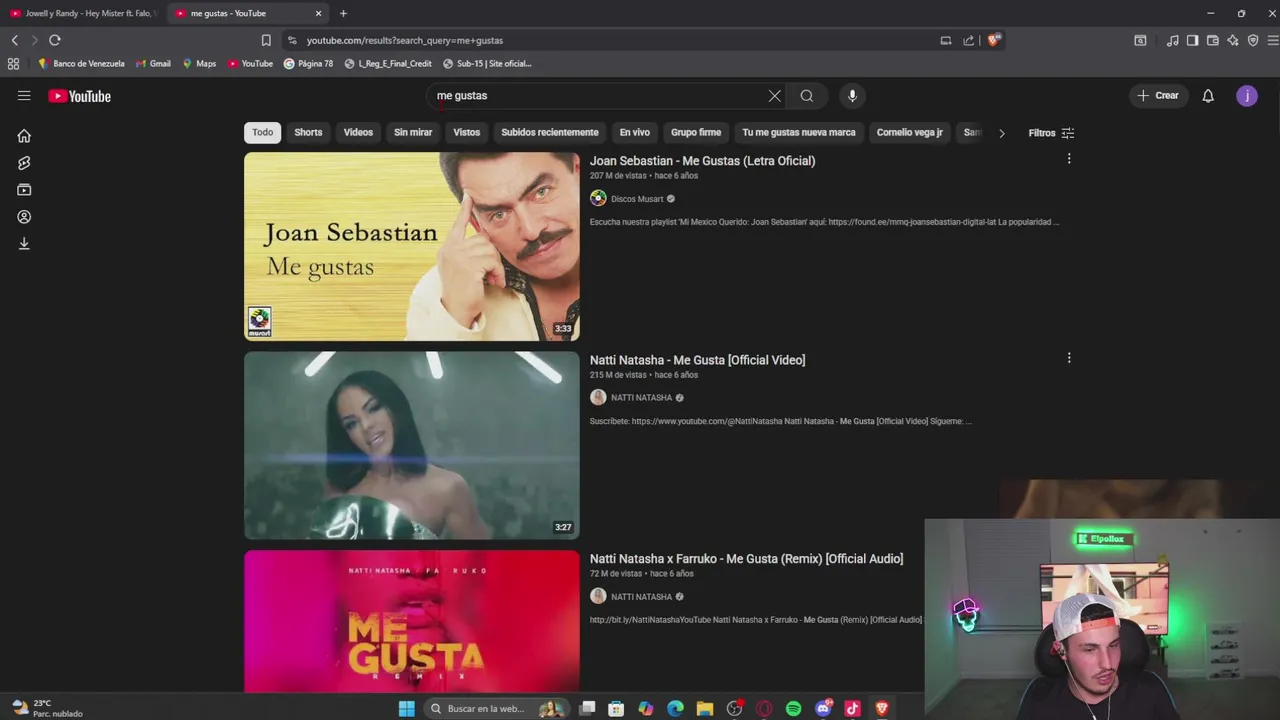The height and width of the screenshot is (720, 1280).
Task: Close the me gustas - YouTube tab
Action: (x=319, y=13)
